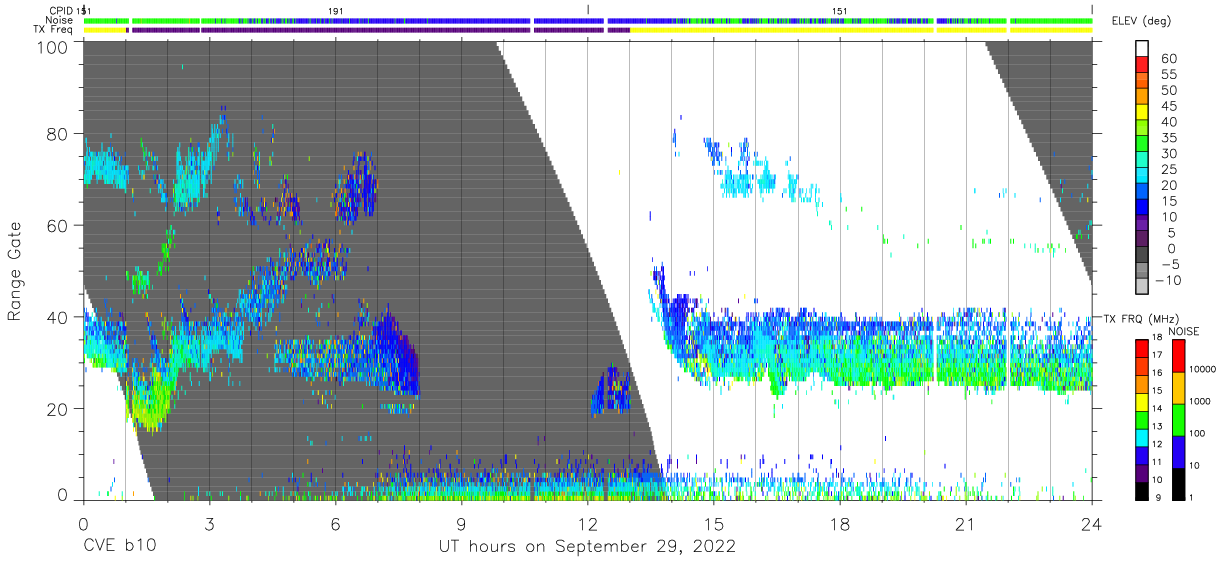Click the 'Range Gate' y-axis label
This screenshot has width=1228, height=567.
(15, 271)
